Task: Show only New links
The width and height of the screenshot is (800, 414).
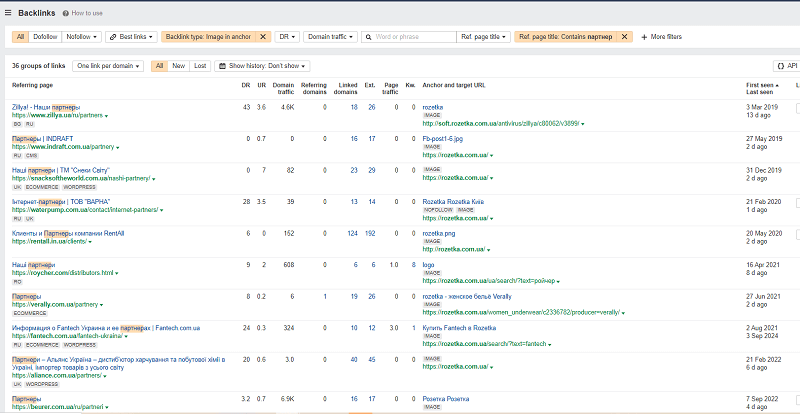Action: pyautogui.click(x=179, y=66)
